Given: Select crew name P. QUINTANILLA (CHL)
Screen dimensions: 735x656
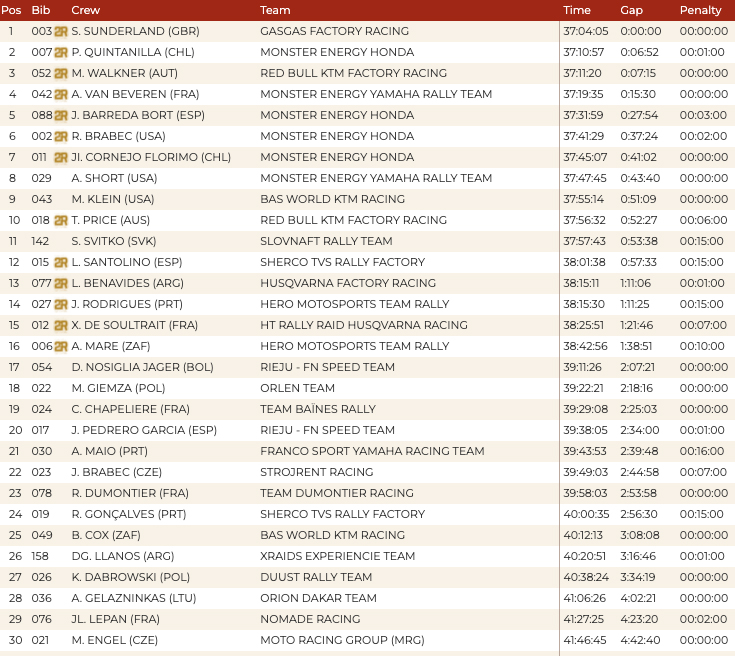Looking at the screenshot, I should point(133,52).
